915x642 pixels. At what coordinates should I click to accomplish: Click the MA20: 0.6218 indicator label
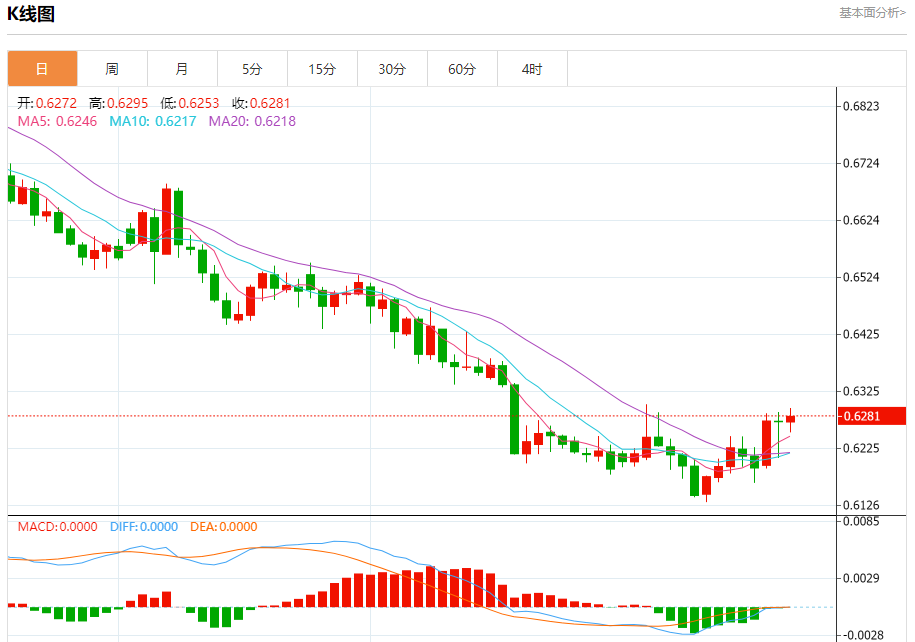coord(252,121)
